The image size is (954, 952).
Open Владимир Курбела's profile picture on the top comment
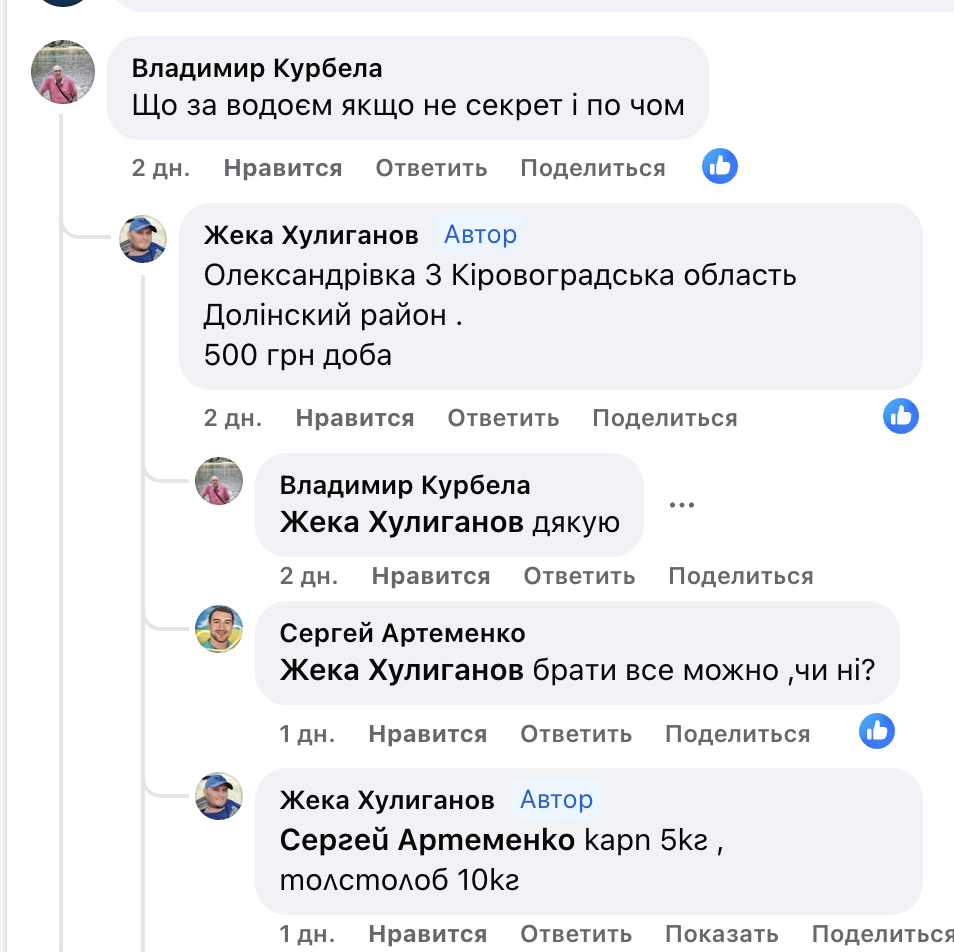63,72
